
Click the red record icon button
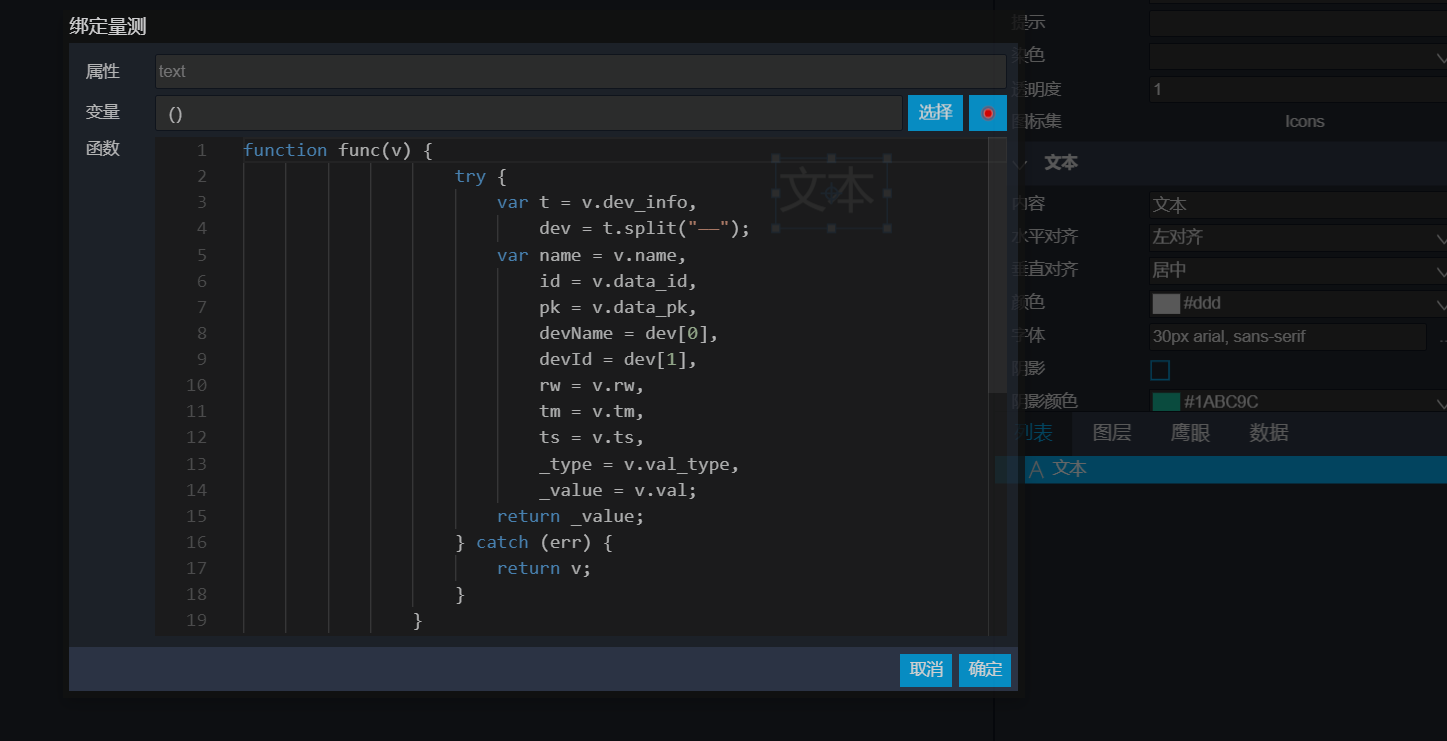pyautogui.click(x=988, y=113)
